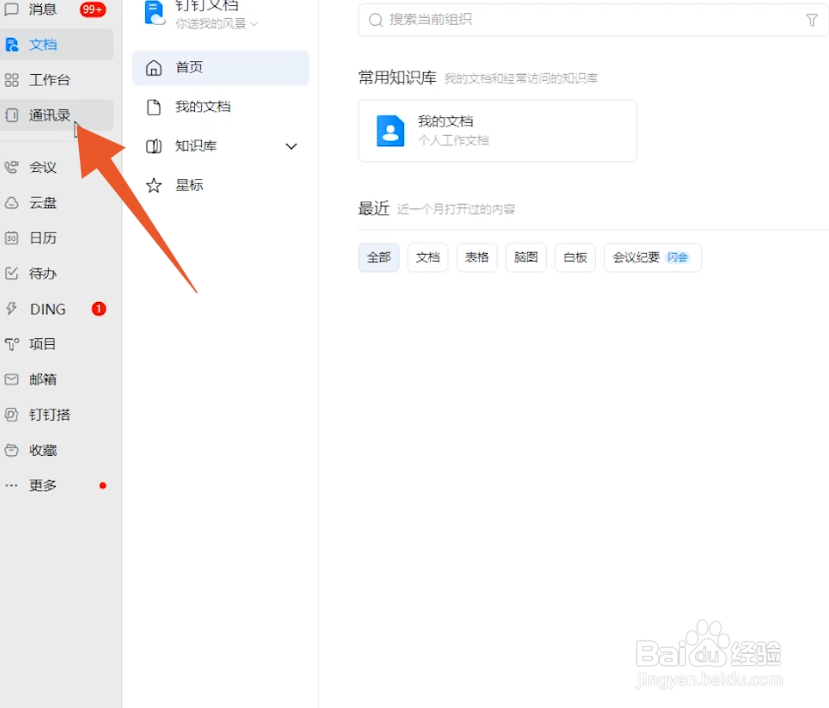
Task: Click the blue 我的文档 card icon
Action: click(x=390, y=131)
